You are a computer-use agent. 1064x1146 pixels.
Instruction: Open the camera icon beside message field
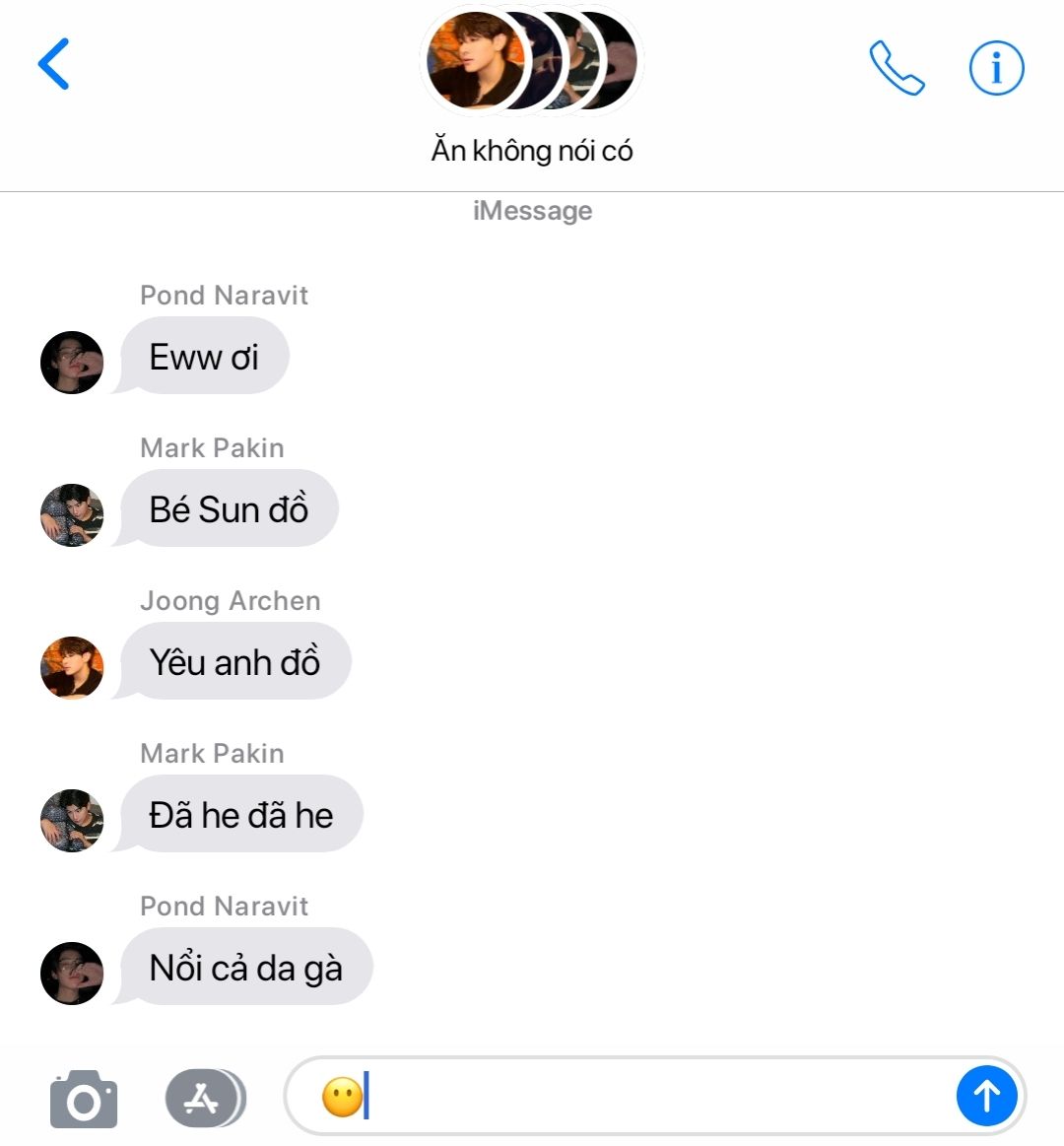[x=84, y=1099]
